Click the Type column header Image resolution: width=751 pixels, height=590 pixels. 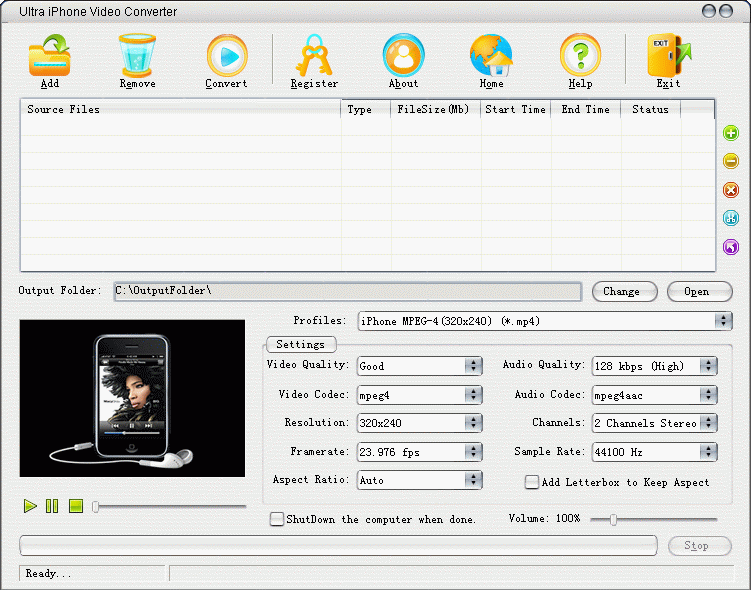click(x=366, y=109)
